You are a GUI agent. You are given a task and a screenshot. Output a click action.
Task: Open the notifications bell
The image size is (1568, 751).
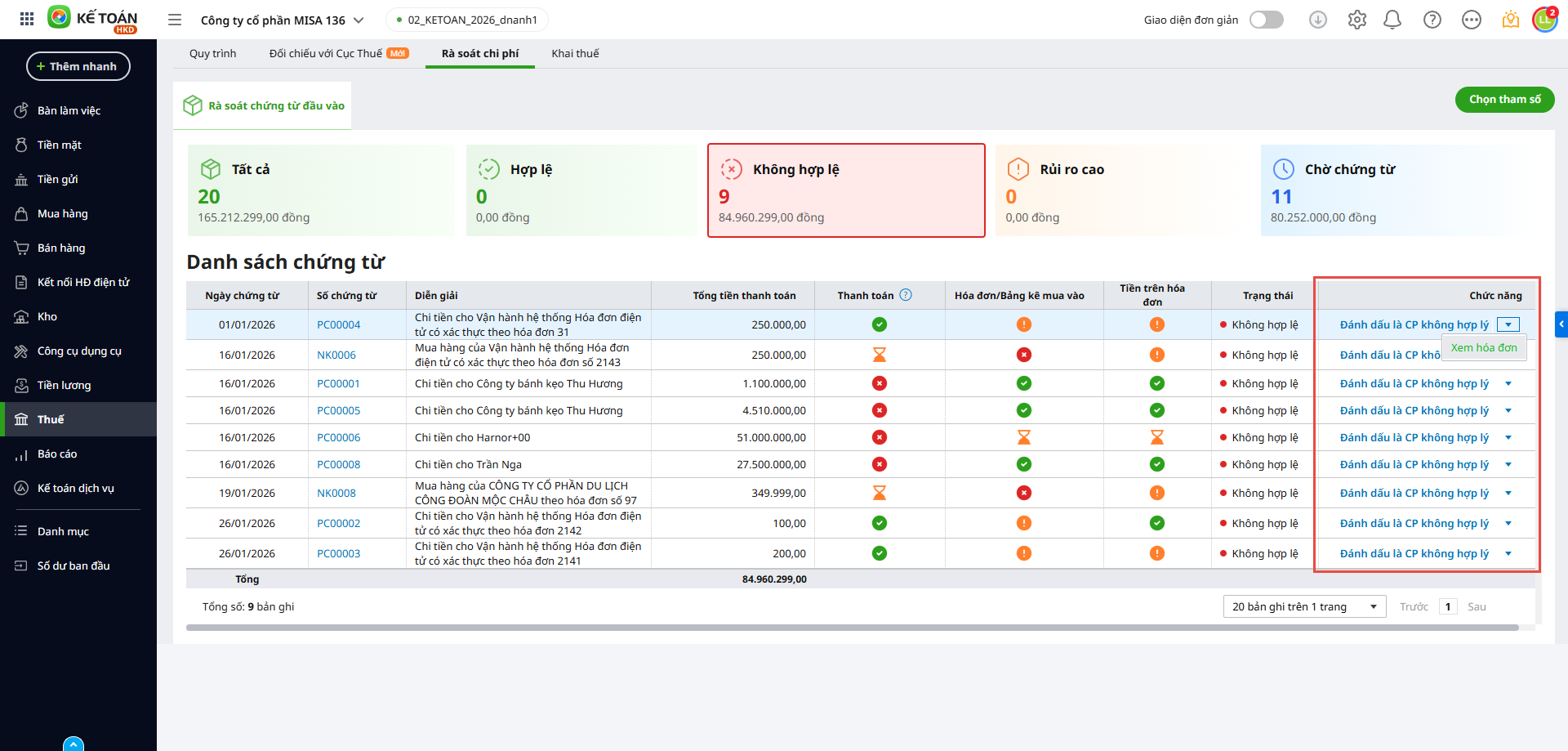point(1392,20)
